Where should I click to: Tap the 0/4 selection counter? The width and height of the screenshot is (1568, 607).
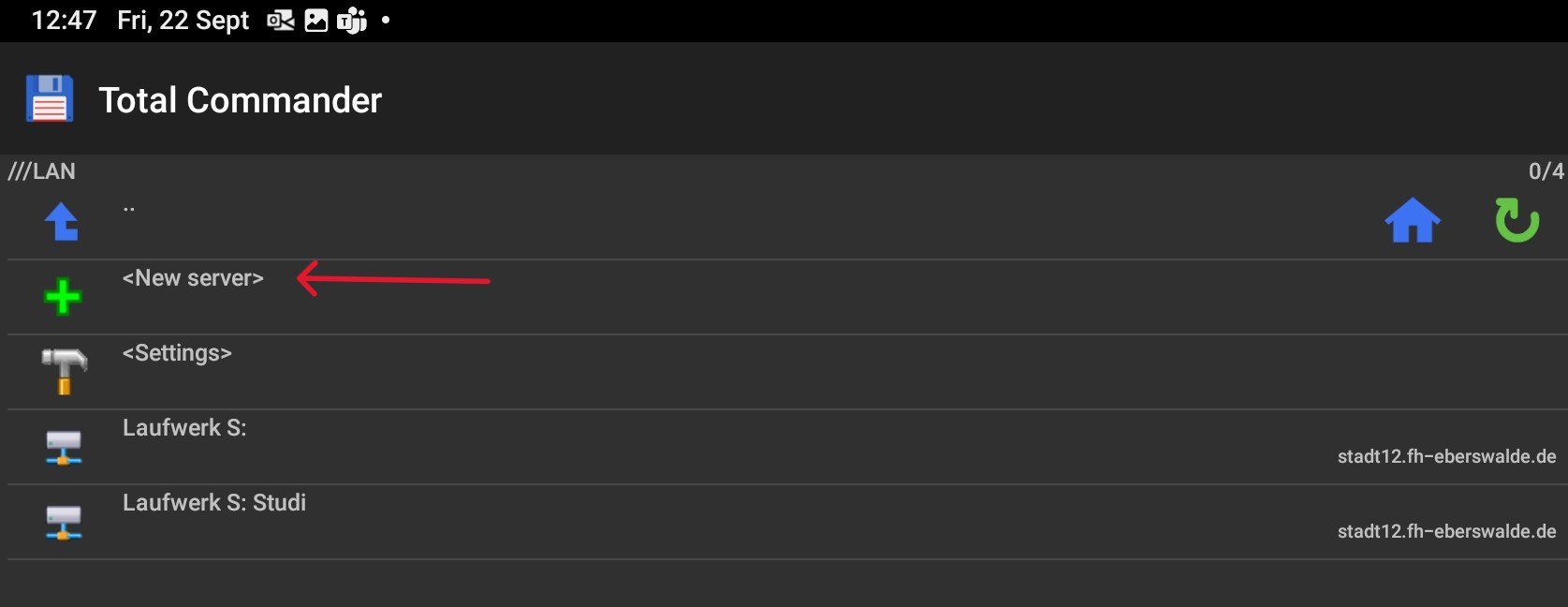tap(1546, 171)
